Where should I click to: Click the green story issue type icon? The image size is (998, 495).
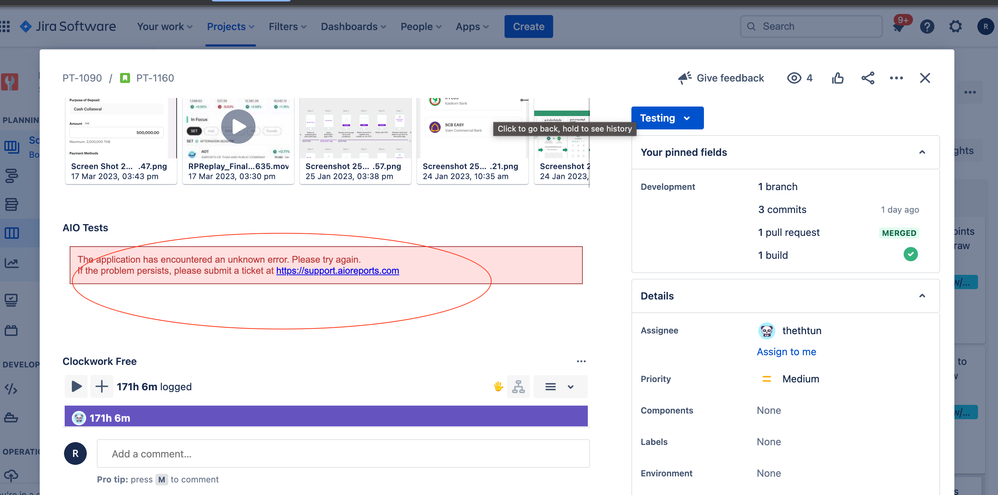(x=125, y=78)
